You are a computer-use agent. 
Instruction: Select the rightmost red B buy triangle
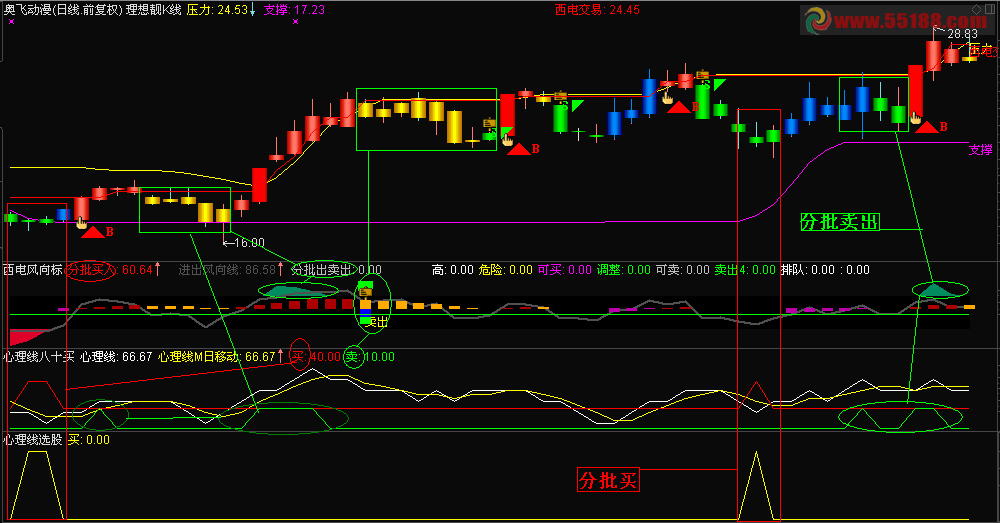(927, 127)
